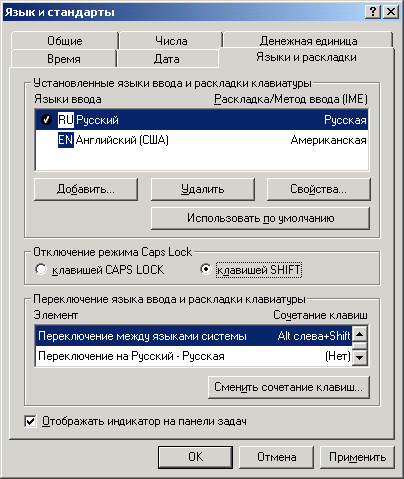Open Свойства... for selected language
The image size is (404, 479).
click(x=318, y=189)
